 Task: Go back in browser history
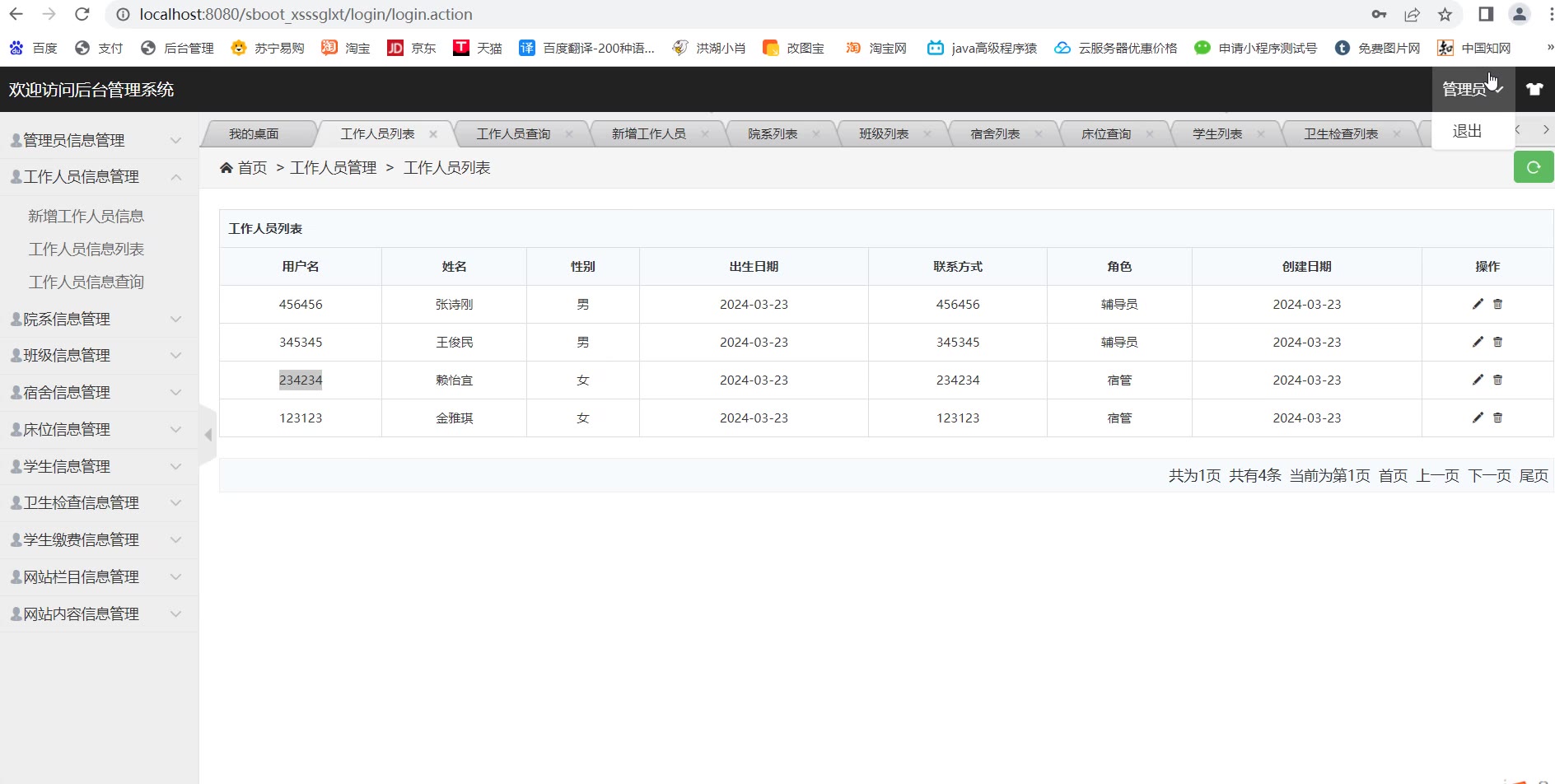click(16, 14)
